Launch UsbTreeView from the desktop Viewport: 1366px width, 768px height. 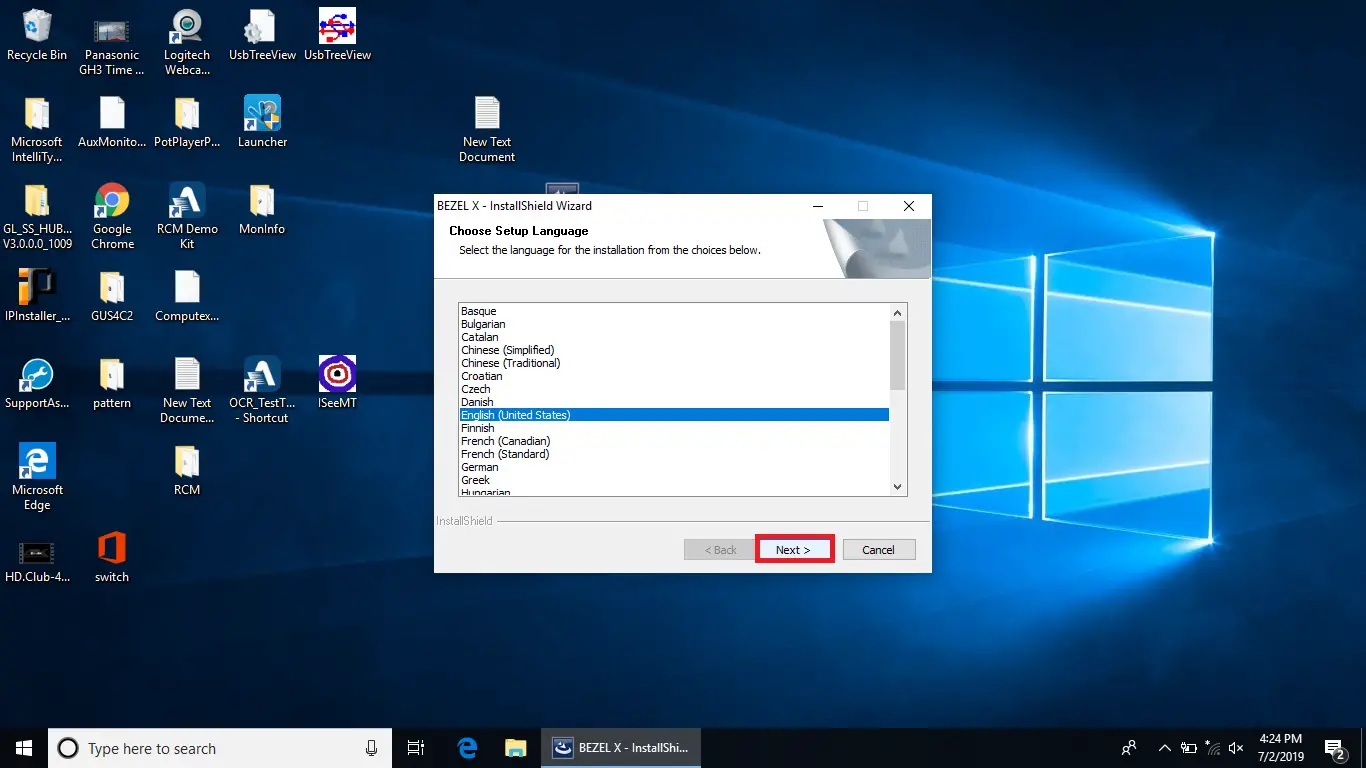[x=261, y=28]
